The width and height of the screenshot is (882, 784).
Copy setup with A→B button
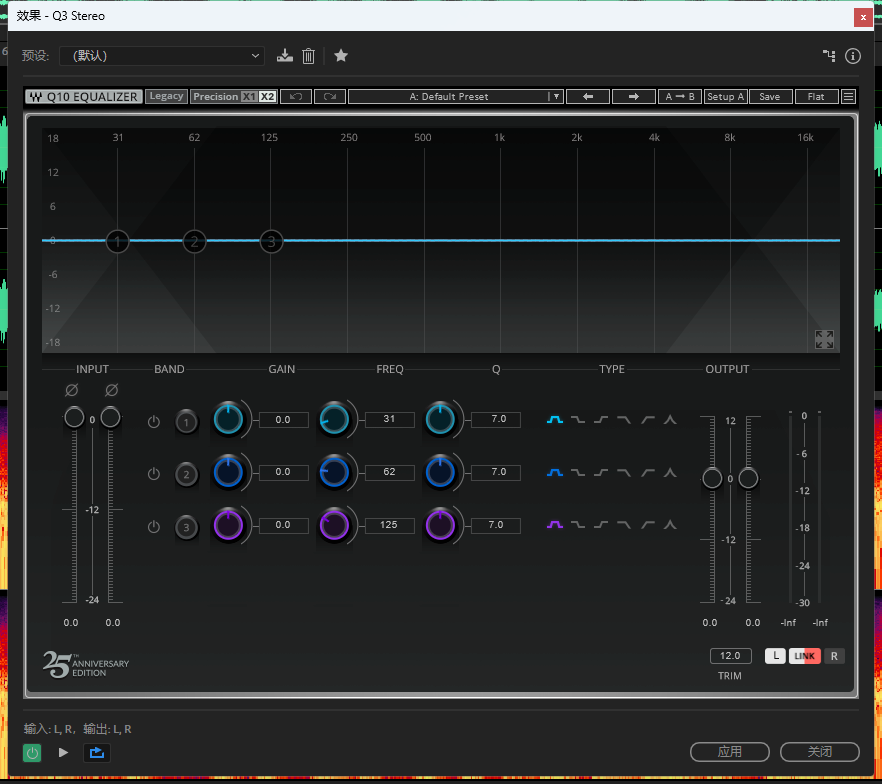(680, 97)
